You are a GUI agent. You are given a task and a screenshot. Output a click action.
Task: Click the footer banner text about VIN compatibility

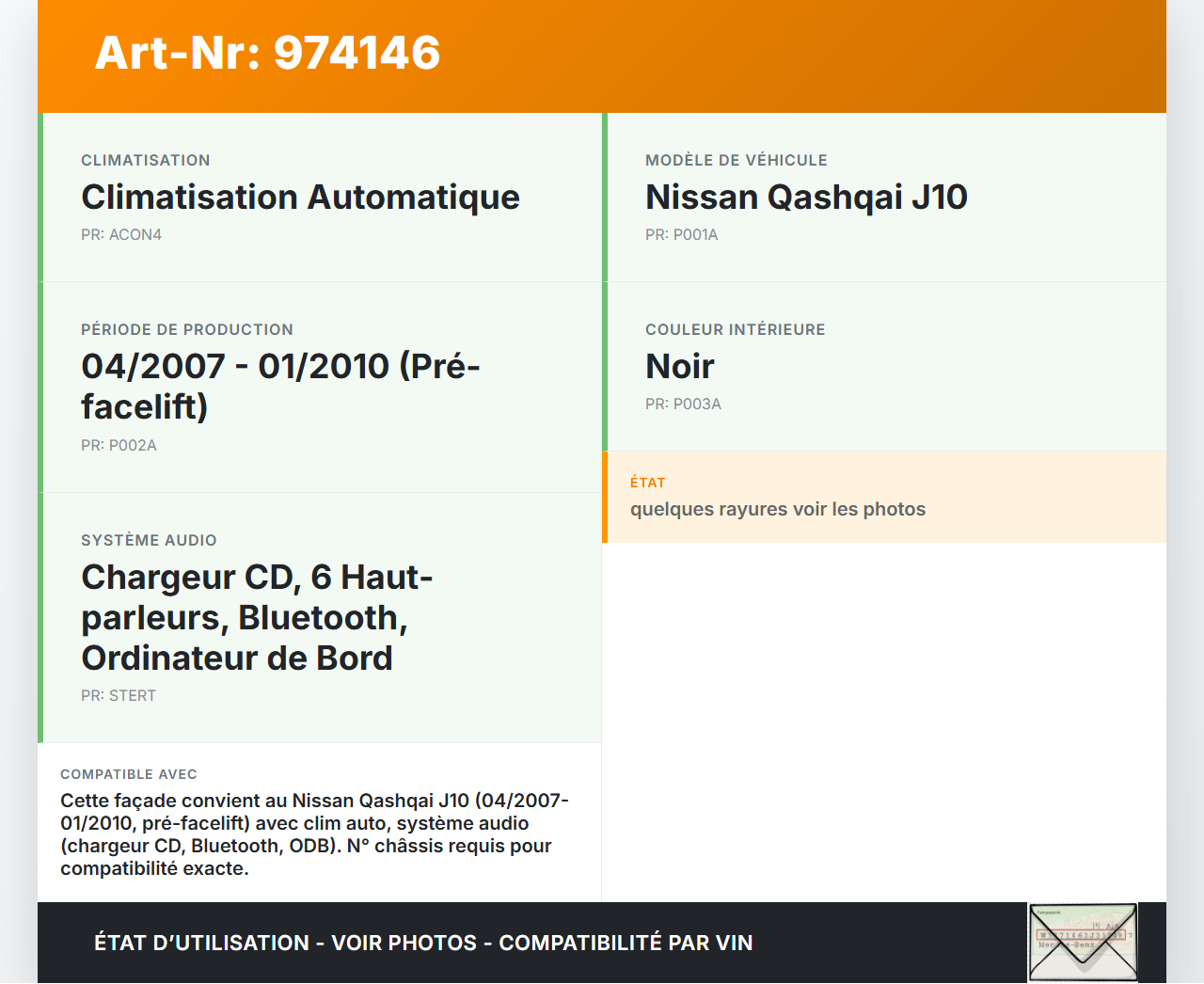click(x=423, y=943)
